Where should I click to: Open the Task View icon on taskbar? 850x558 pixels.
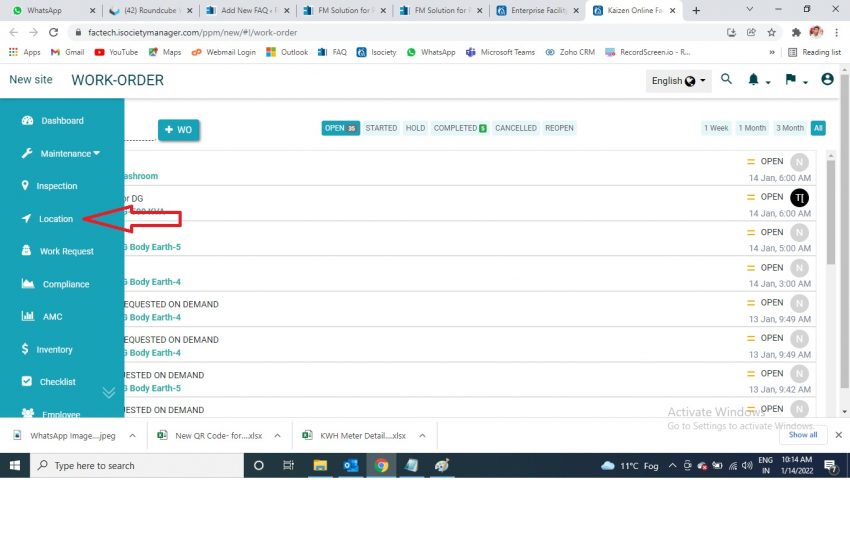(x=288, y=465)
